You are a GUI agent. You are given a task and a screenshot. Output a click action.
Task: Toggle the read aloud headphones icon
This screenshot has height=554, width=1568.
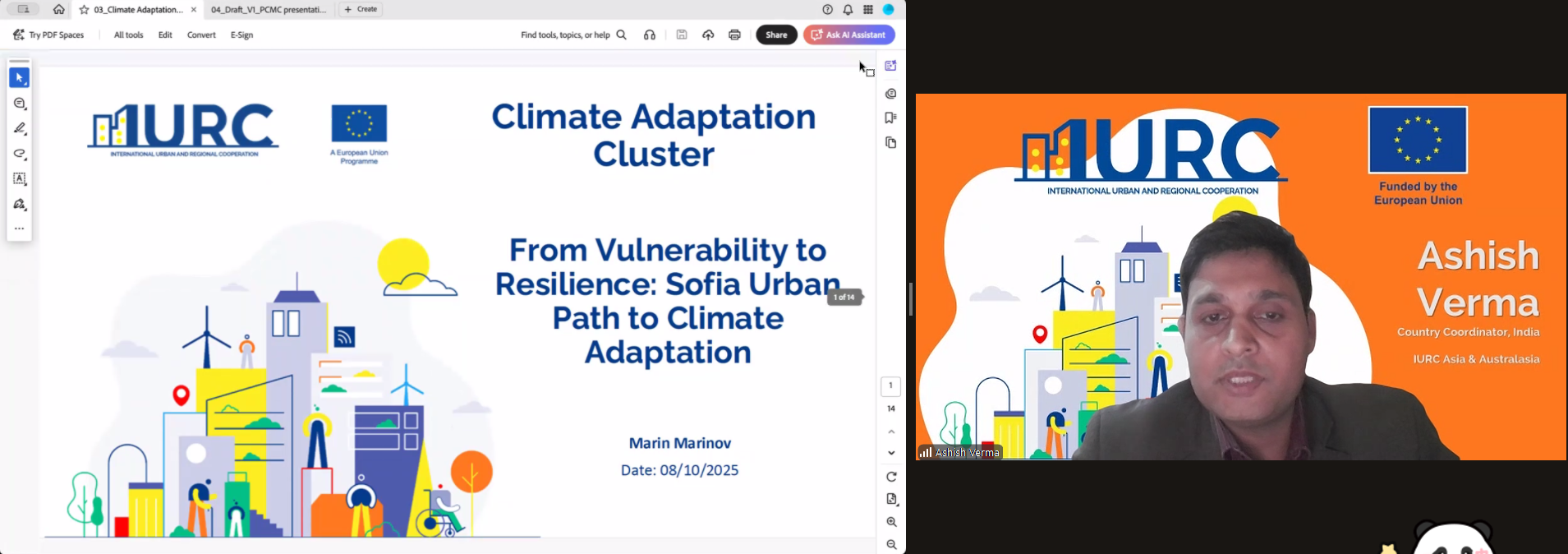click(x=650, y=35)
